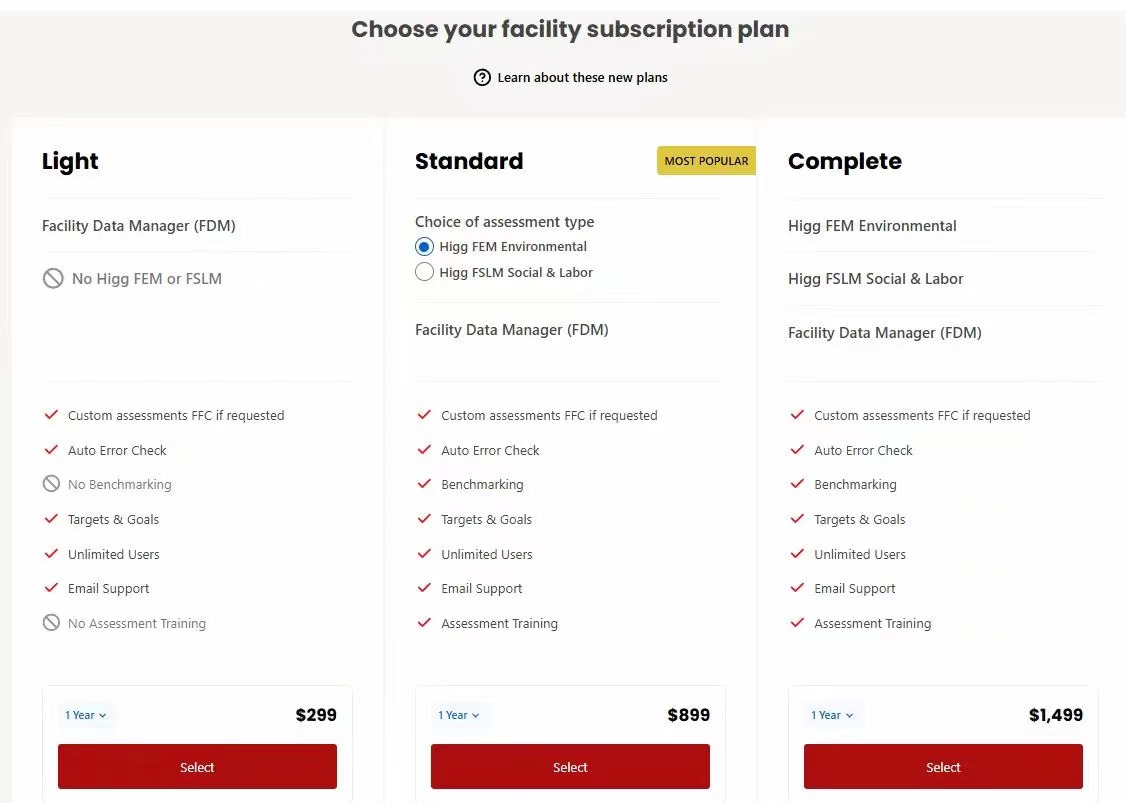Click the checkmark beside Targets & Goals in Complete plan
The width and height of the screenshot is (1126, 803).
click(x=797, y=519)
